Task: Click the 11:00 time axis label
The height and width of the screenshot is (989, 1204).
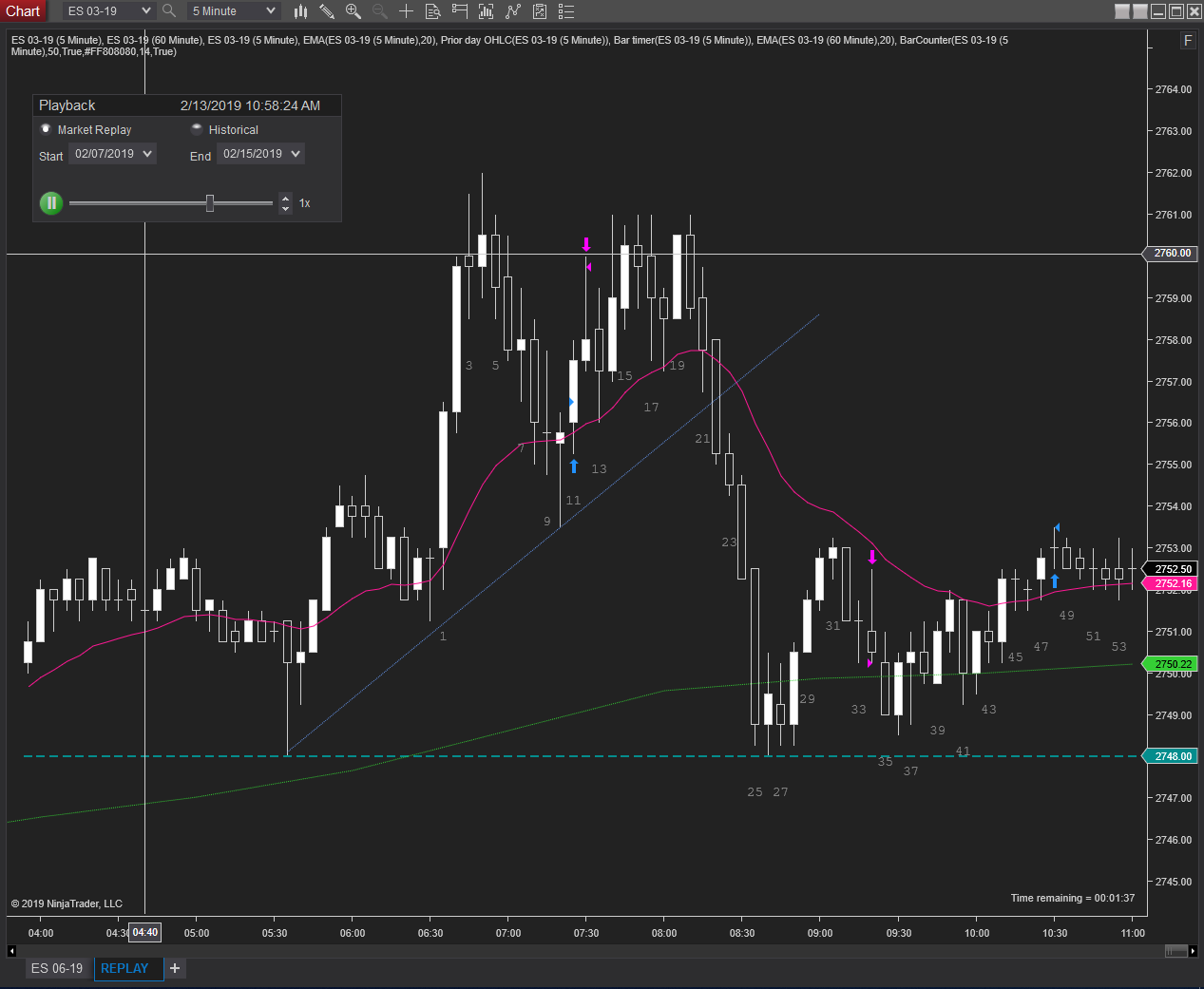Action: (1133, 933)
